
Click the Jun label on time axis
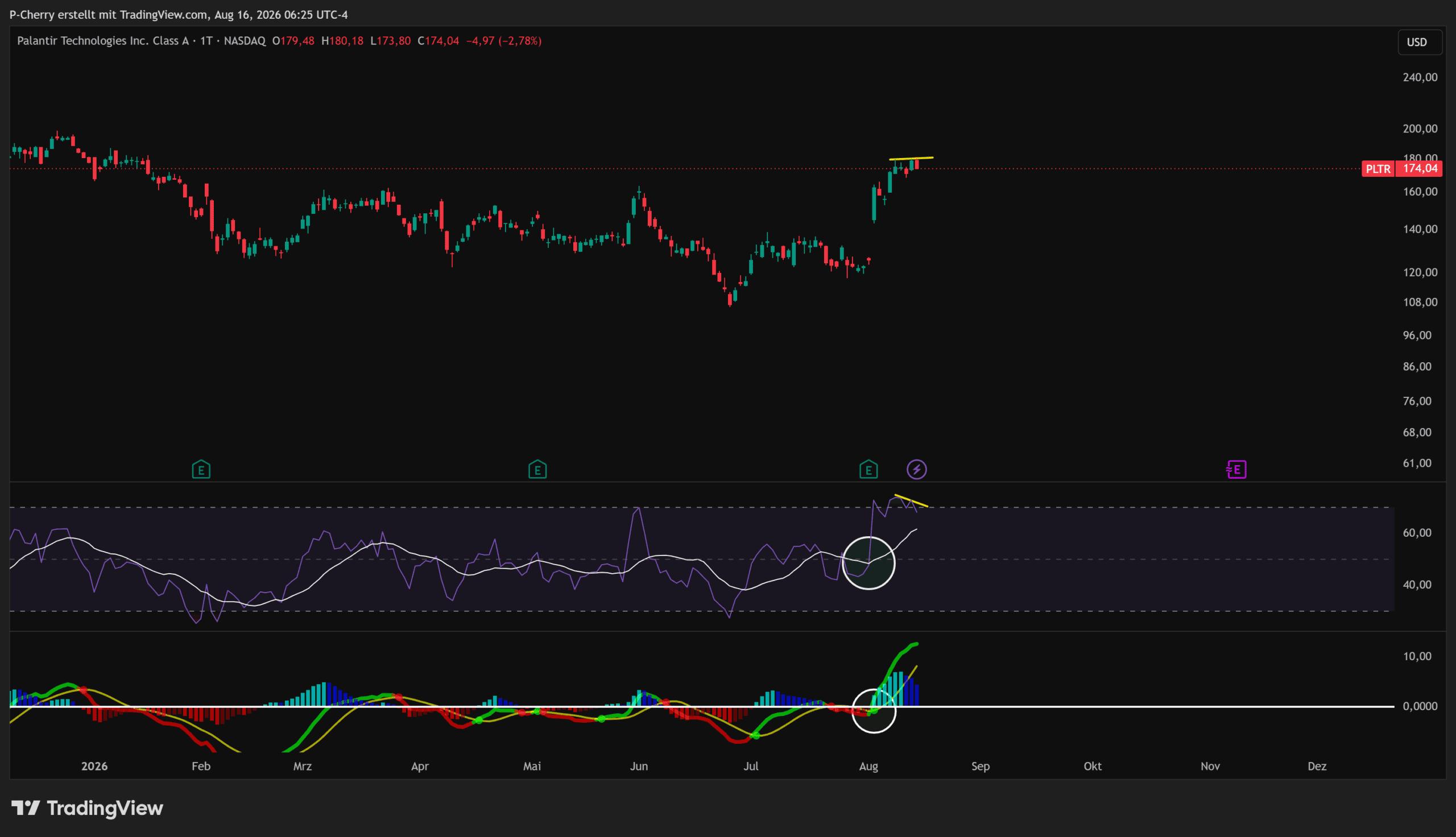[639, 766]
